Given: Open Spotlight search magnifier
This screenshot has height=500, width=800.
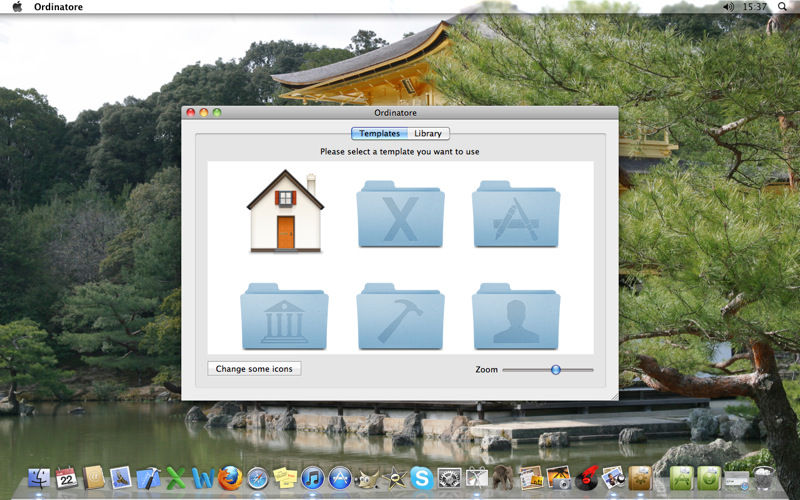Looking at the screenshot, I should click(782, 7).
